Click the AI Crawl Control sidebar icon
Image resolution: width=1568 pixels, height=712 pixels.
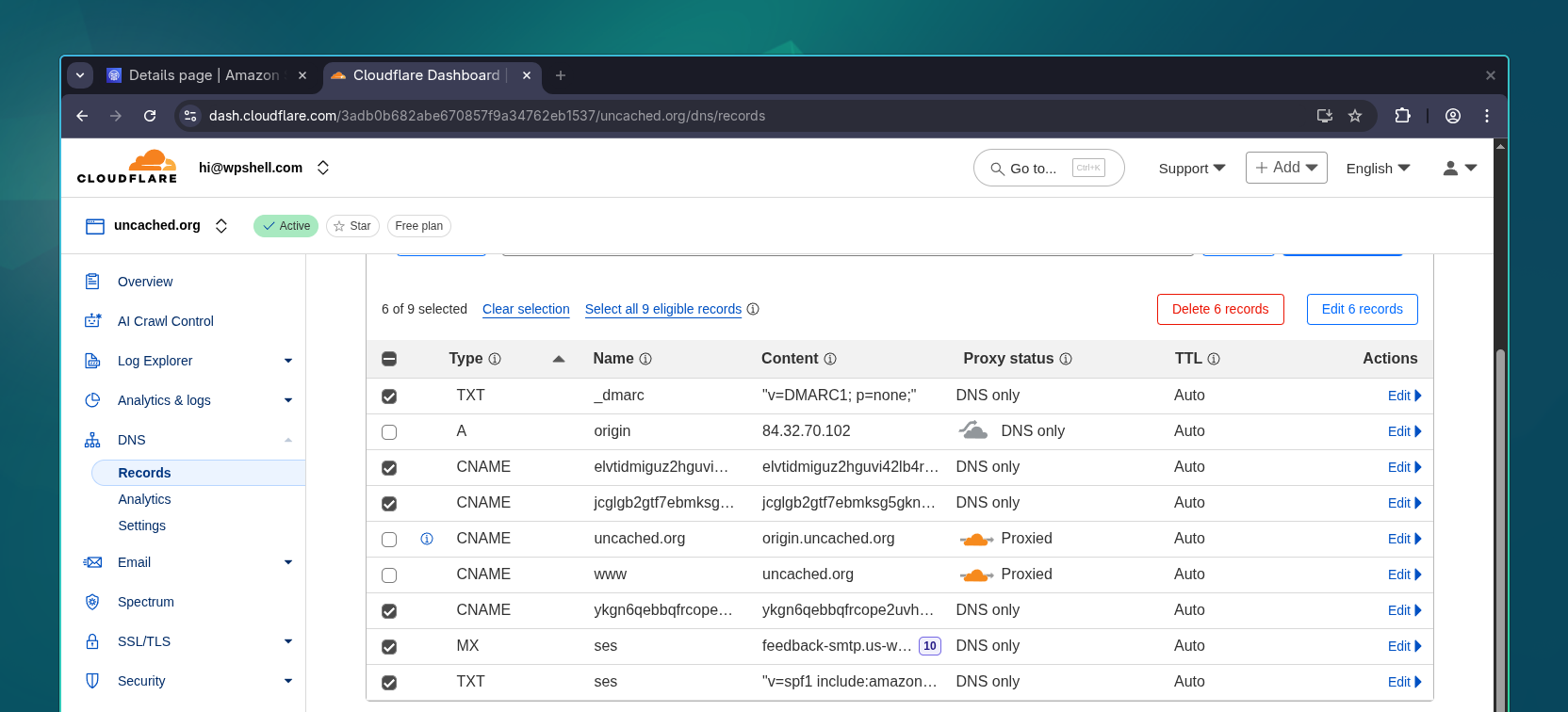92,321
